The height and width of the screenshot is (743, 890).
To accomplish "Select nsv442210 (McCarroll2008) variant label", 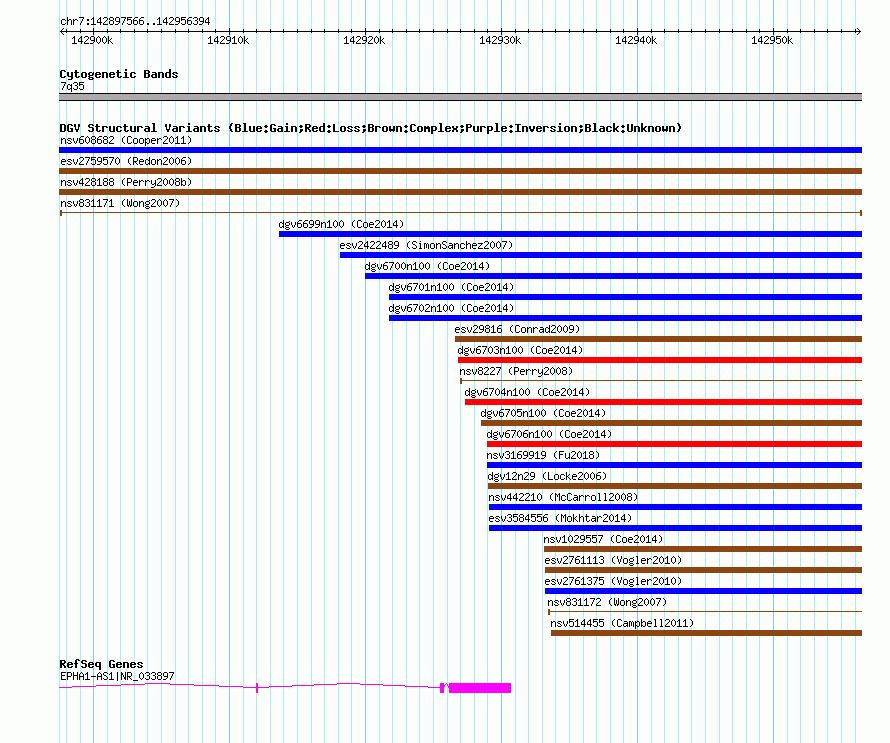I will point(563,497).
